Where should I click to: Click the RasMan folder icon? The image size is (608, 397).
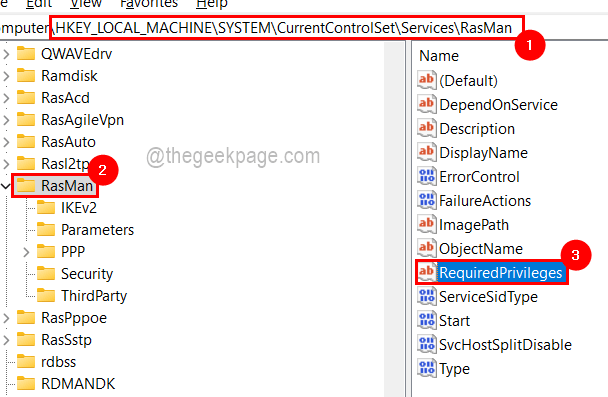point(26,185)
